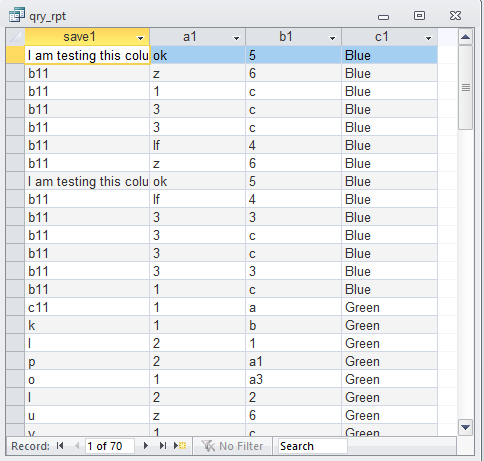The height and width of the screenshot is (461, 484).
Task: Close the qry_rpt window
Action: pos(455,15)
